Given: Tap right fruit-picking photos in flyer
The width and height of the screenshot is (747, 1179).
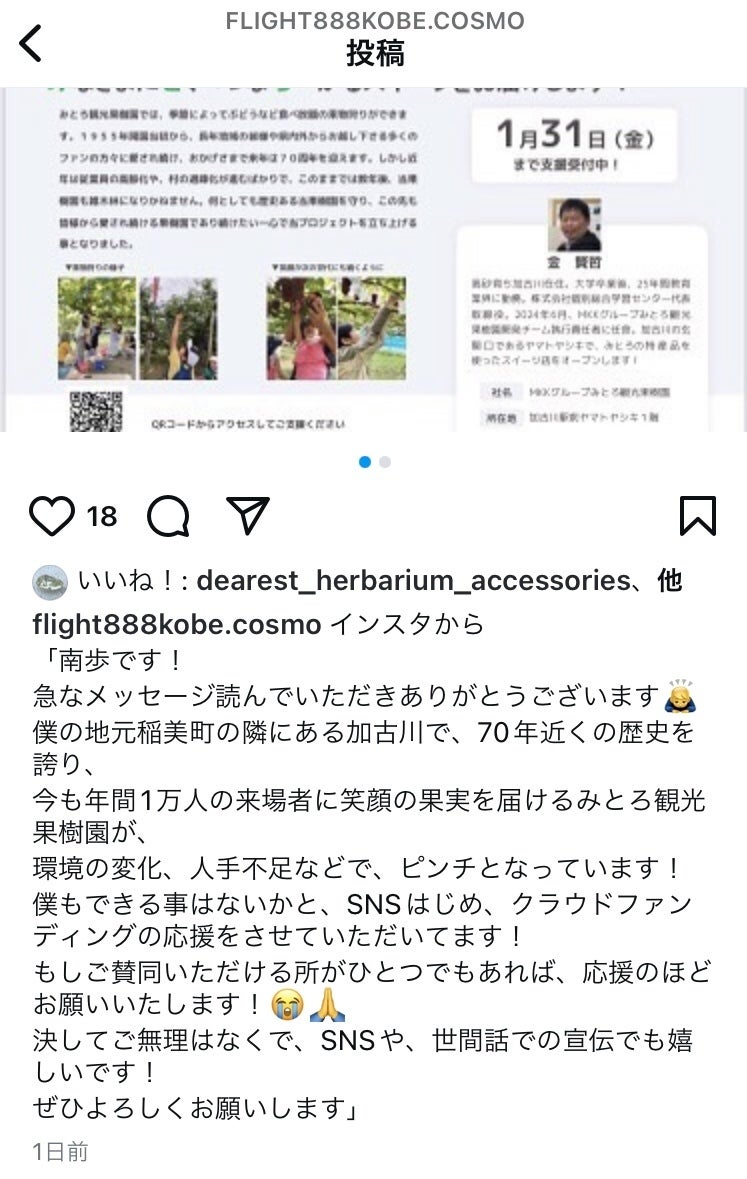Looking at the screenshot, I should pos(336,329).
